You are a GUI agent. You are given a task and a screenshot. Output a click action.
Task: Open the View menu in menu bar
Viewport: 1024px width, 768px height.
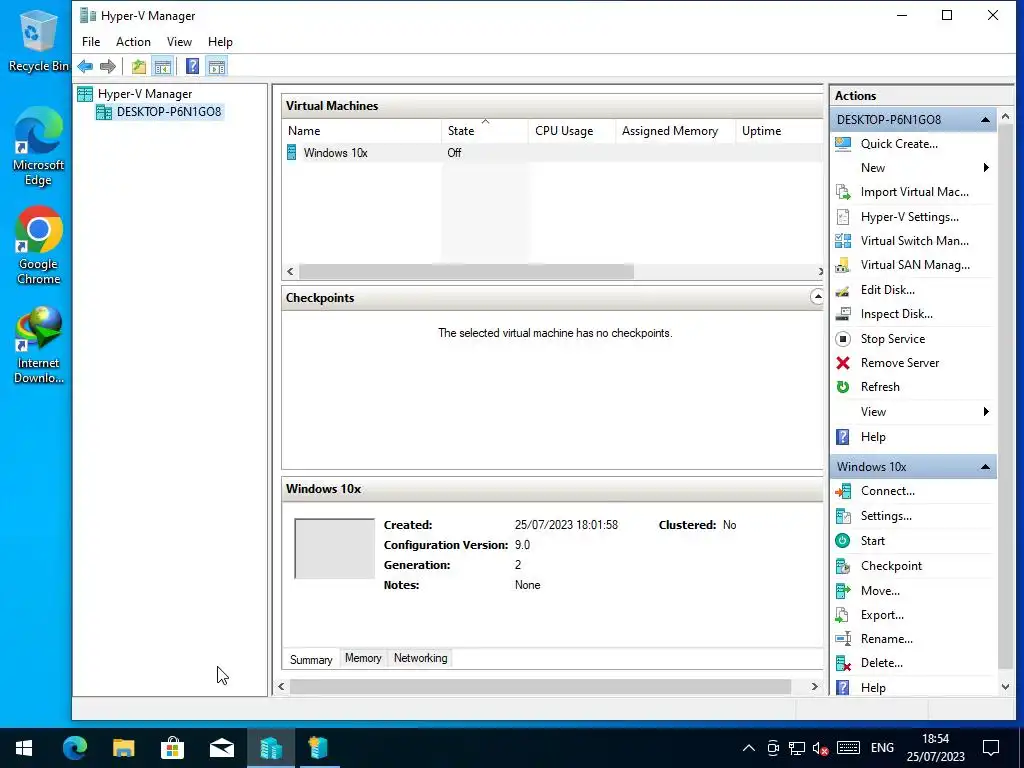(179, 42)
